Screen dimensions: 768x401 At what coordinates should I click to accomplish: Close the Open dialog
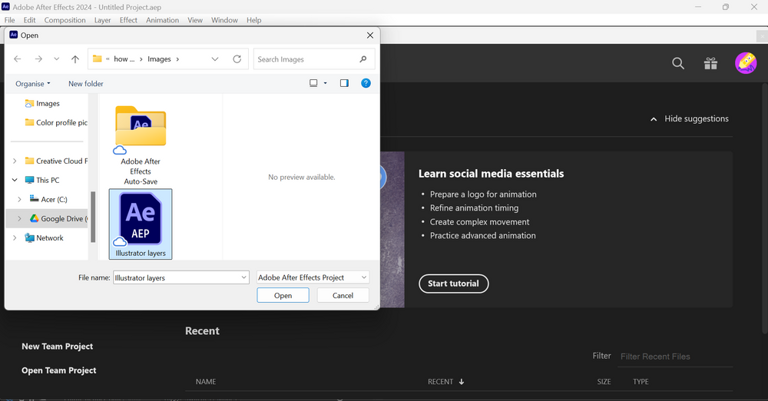pos(370,35)
